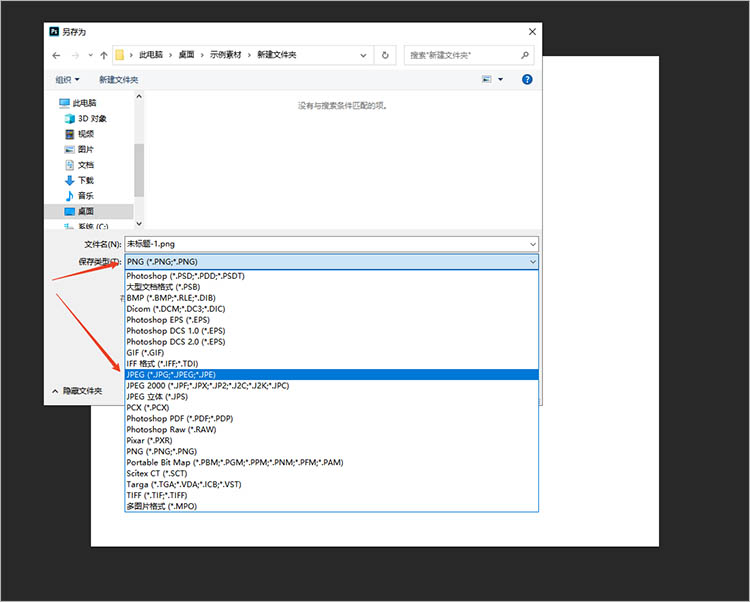Choose Dicom format option
The height and width of the screenshot is (602, 750).
tap(331, 309)
